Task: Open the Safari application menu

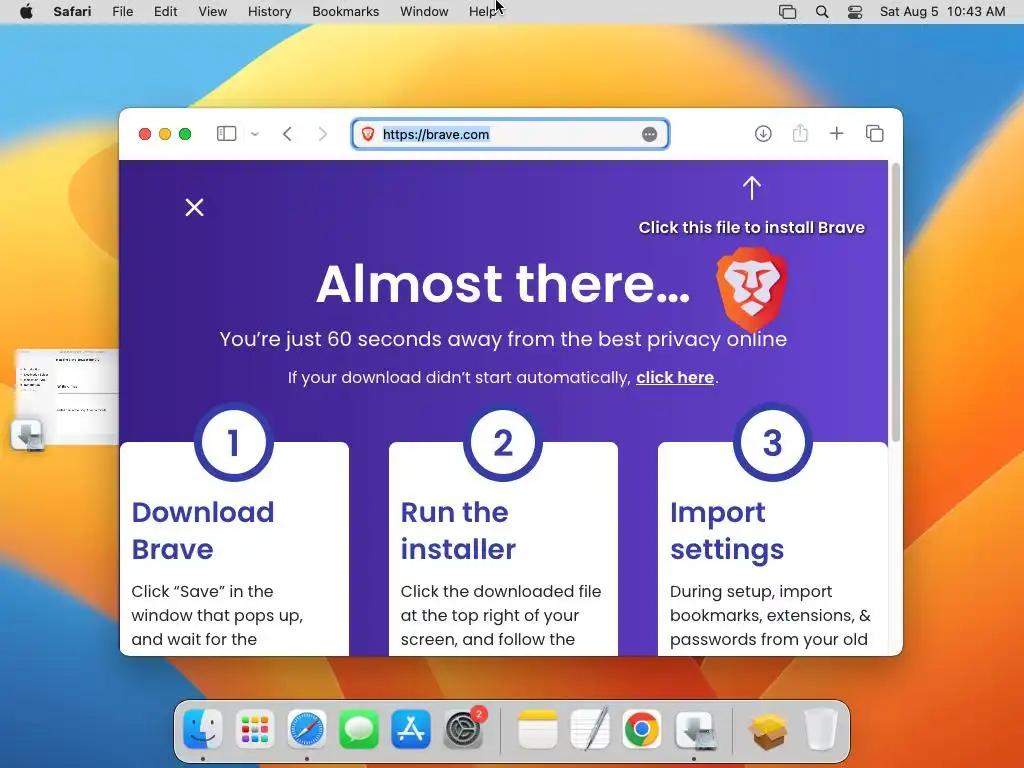Action: pyautogui.click(x=72, y=12)
